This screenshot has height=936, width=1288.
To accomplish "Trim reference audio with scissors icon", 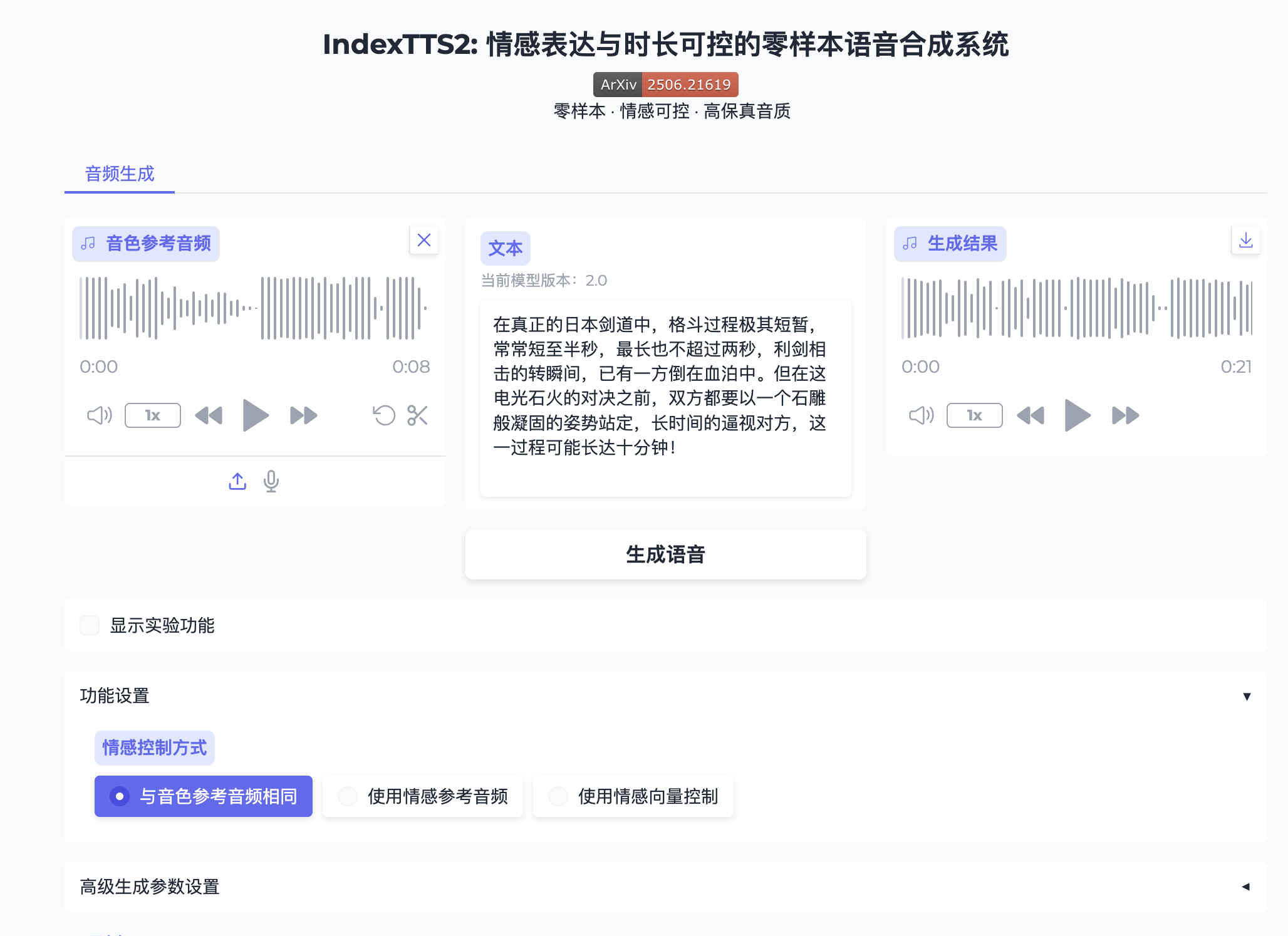I will click(417, 415).
